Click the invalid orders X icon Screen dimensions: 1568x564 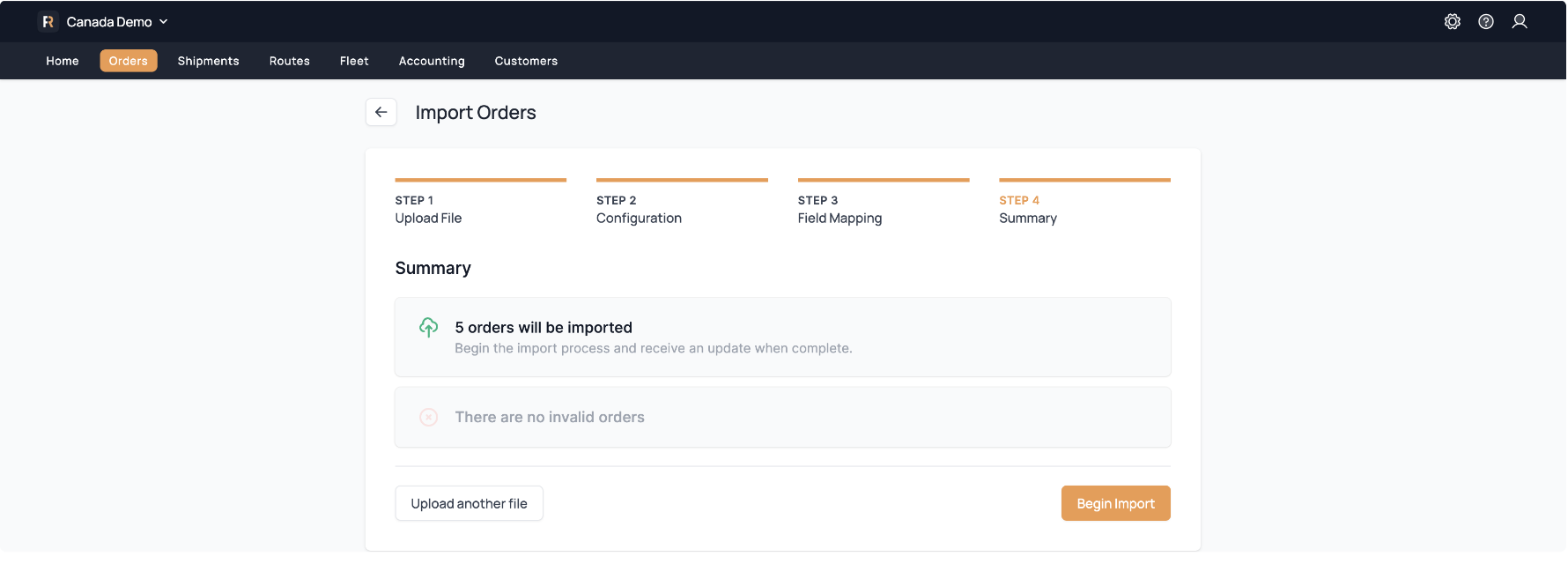coord(429,418)
